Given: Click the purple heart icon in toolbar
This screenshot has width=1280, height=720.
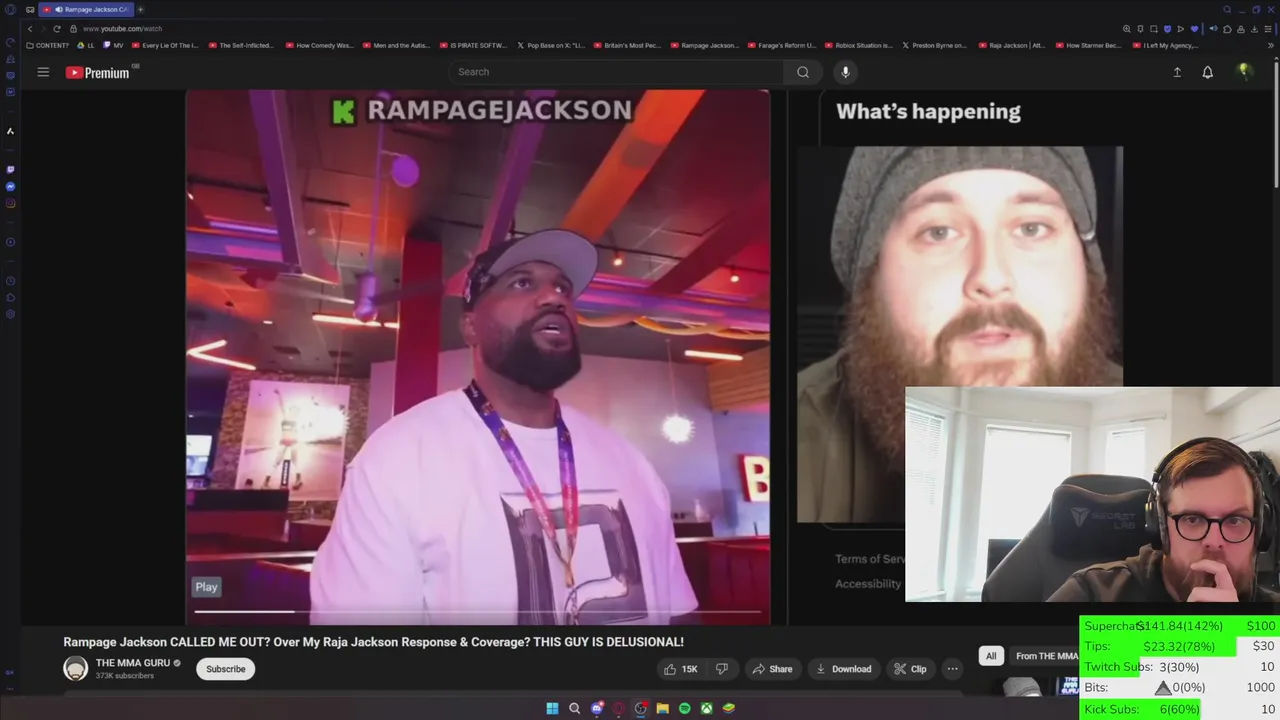Looking at the screenshot, I should tap(1194, 29).
